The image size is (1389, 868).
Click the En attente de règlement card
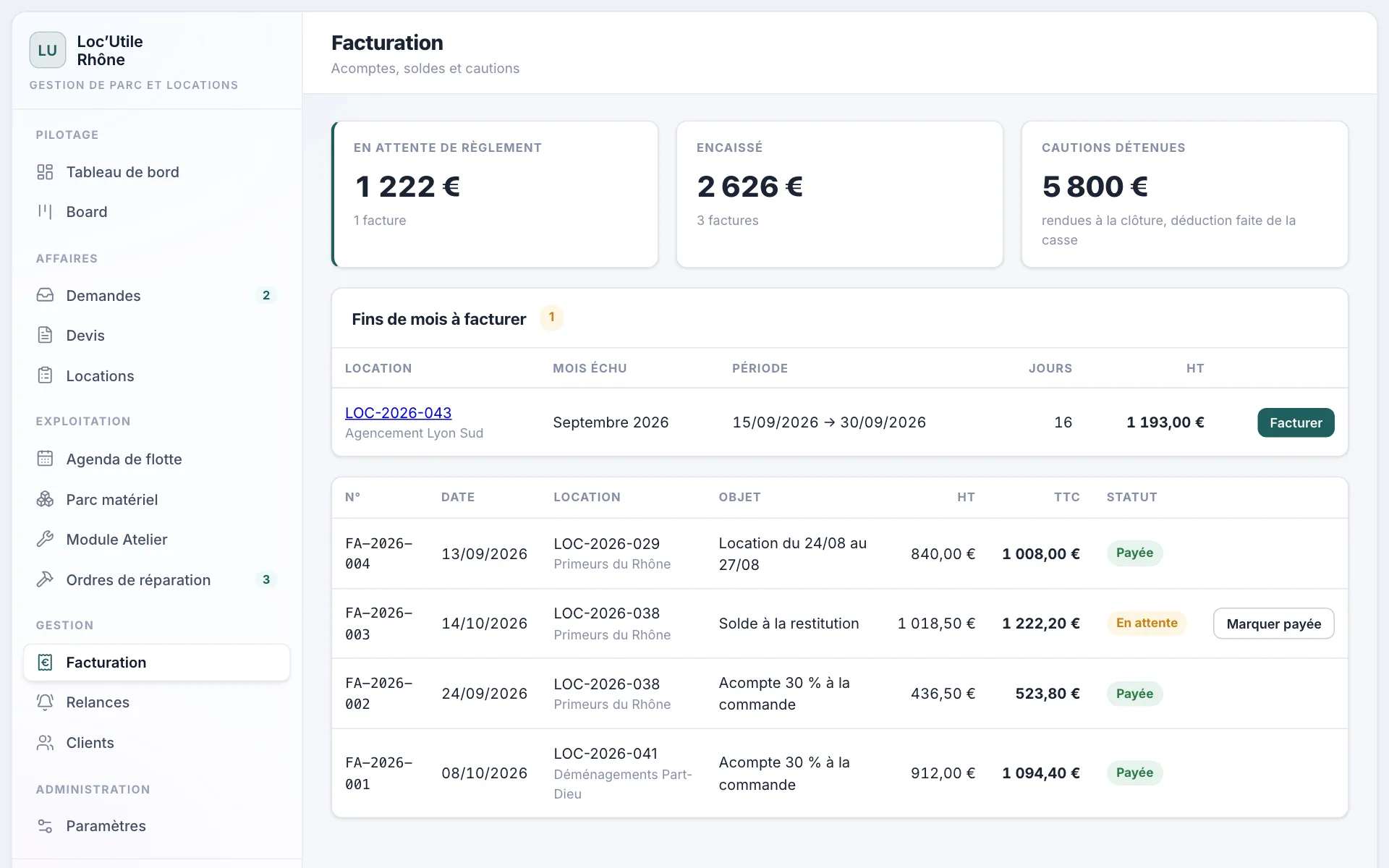495,194
